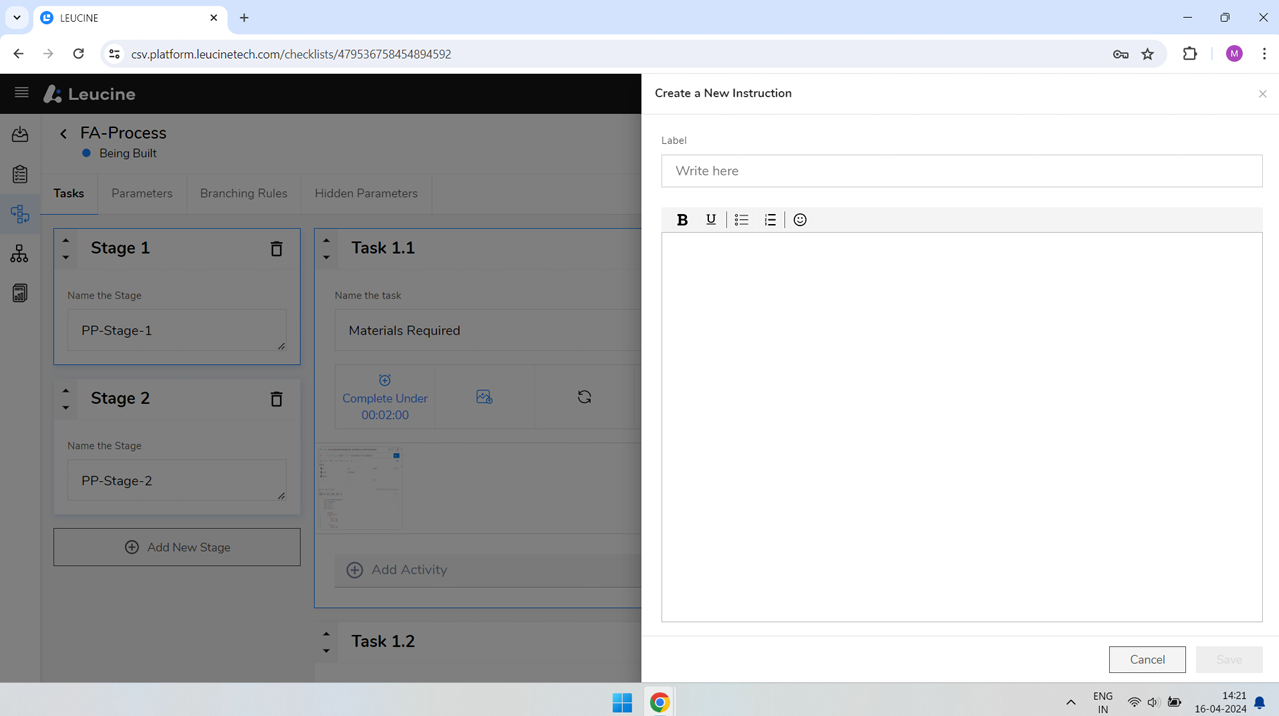Switch to the Parameters tab

(142, 193)
